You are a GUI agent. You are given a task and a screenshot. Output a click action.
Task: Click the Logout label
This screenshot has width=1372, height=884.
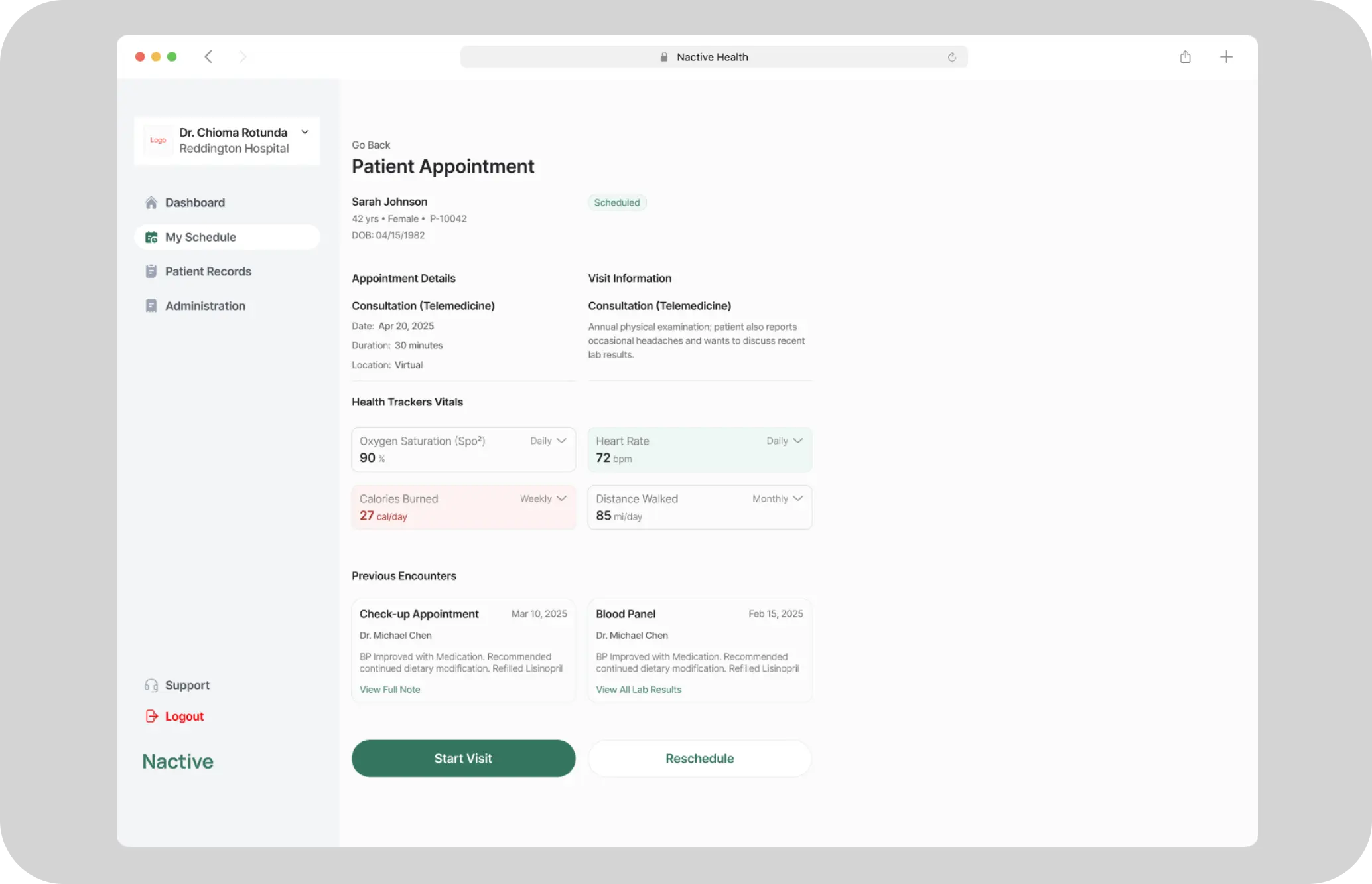[184, 716]
